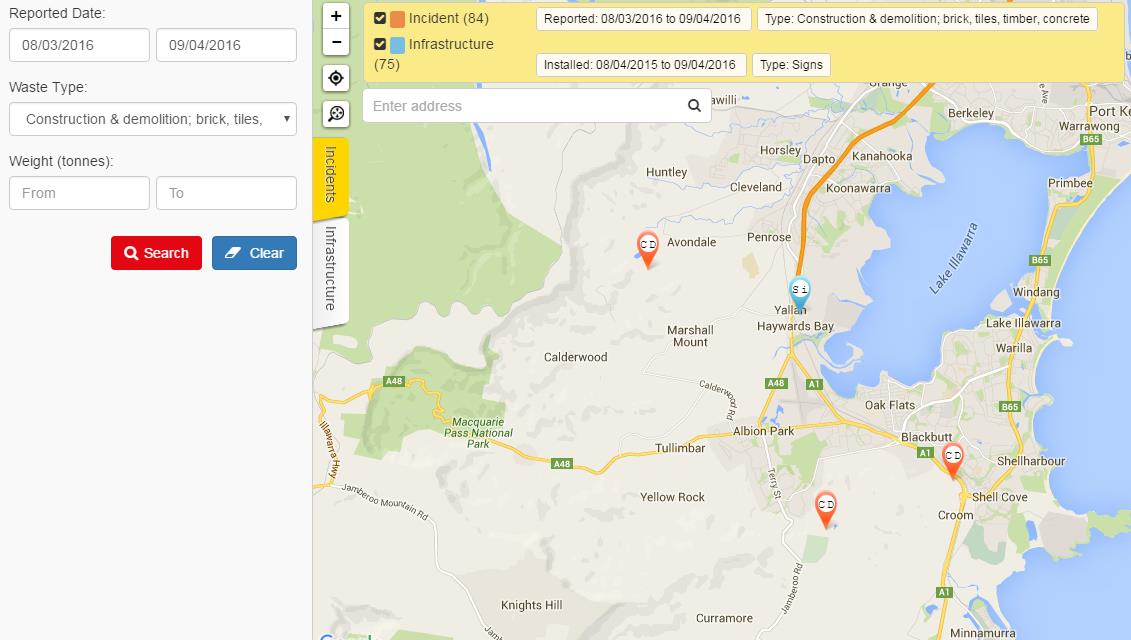The image size is (1131, 640).
Task: Click the Kanahooka map label
Action: tap(882, 157)
